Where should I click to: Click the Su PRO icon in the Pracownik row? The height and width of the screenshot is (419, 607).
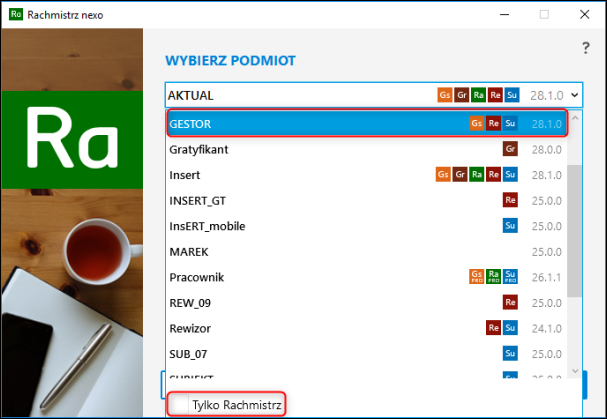click(510, 276)
